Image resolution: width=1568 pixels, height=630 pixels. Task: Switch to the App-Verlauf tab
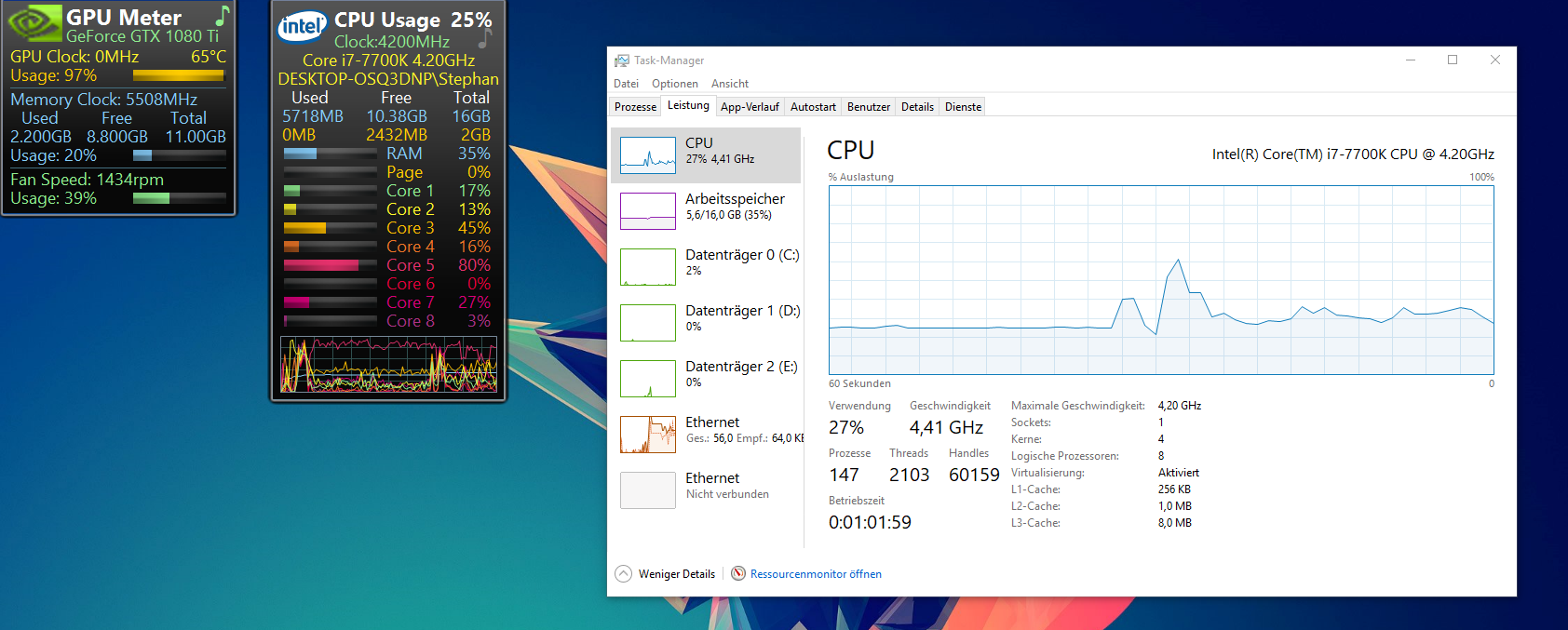(x=750, y=107)
